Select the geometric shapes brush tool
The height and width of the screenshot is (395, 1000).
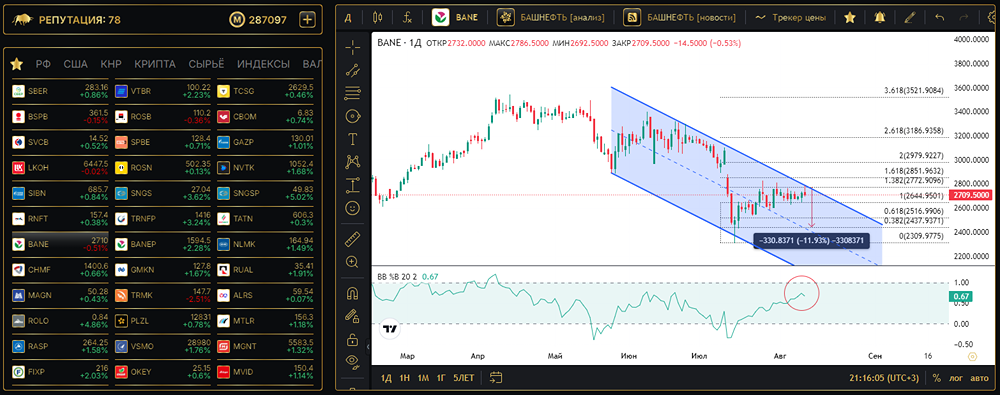(352, 116)
